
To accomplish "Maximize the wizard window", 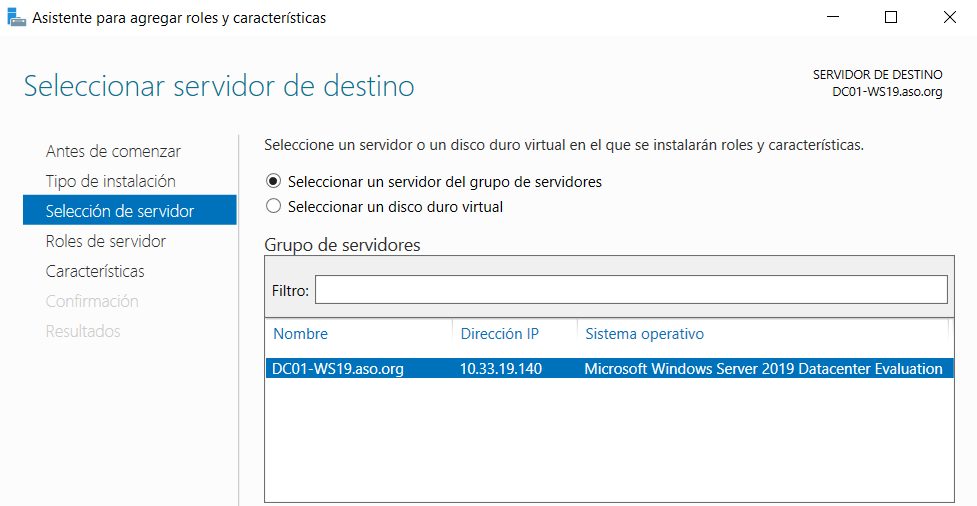I will pos(891,17).
